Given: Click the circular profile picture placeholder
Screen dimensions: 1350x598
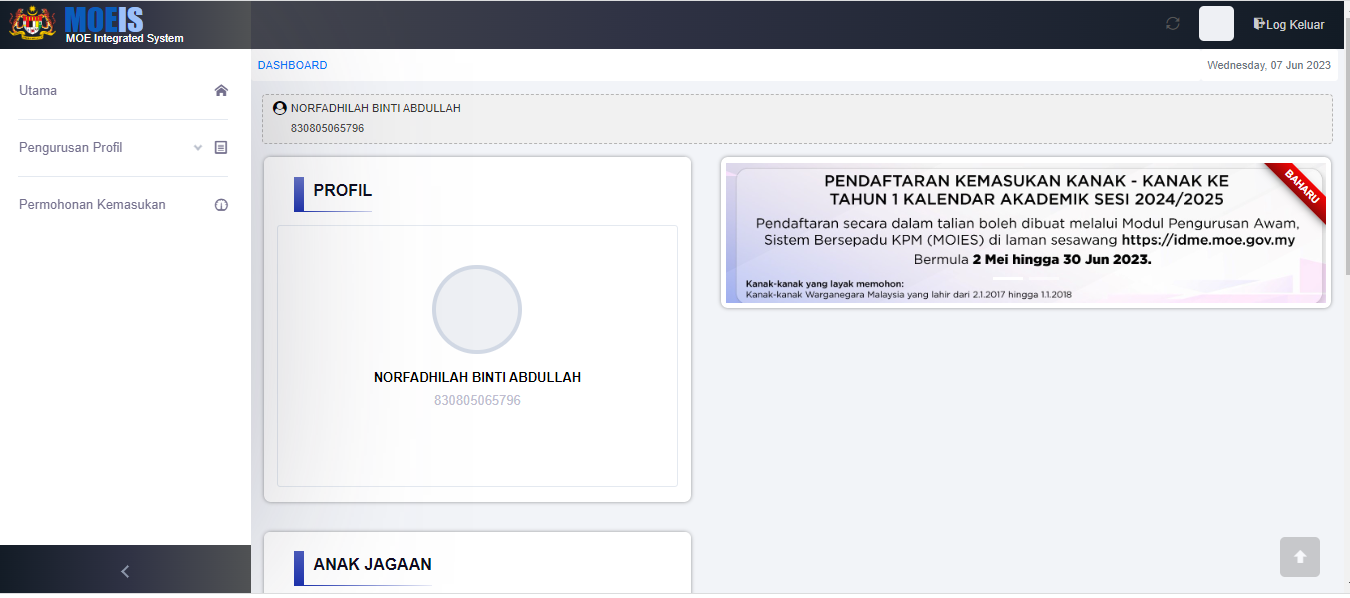Looking at the screenshot, I should coord(477,310).
